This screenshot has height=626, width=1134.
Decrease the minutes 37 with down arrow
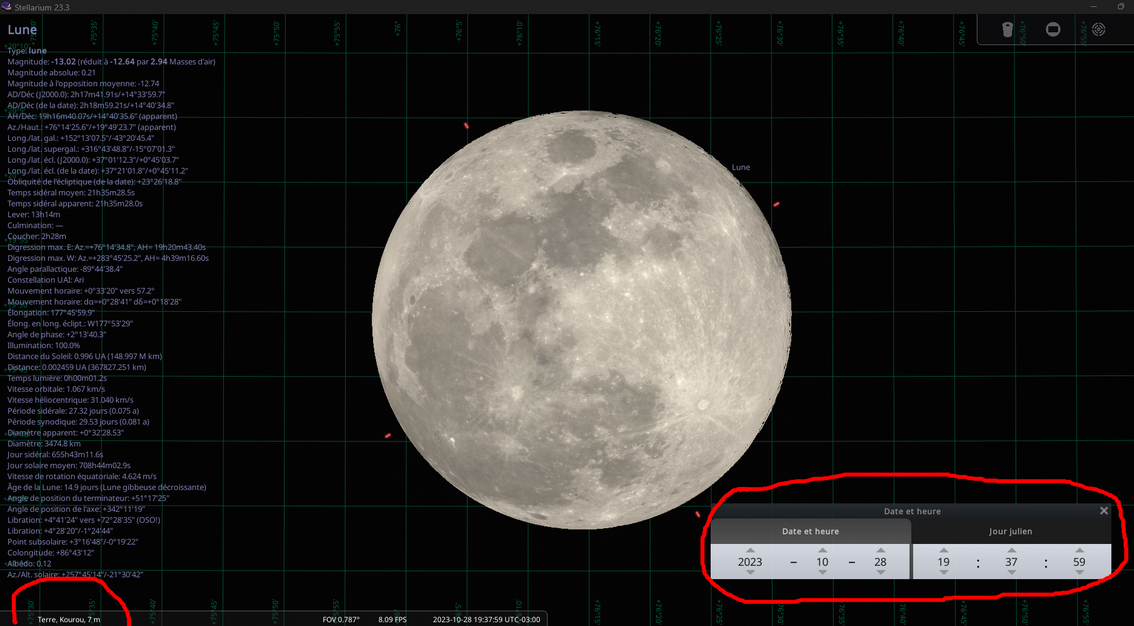pos(1011,573)
